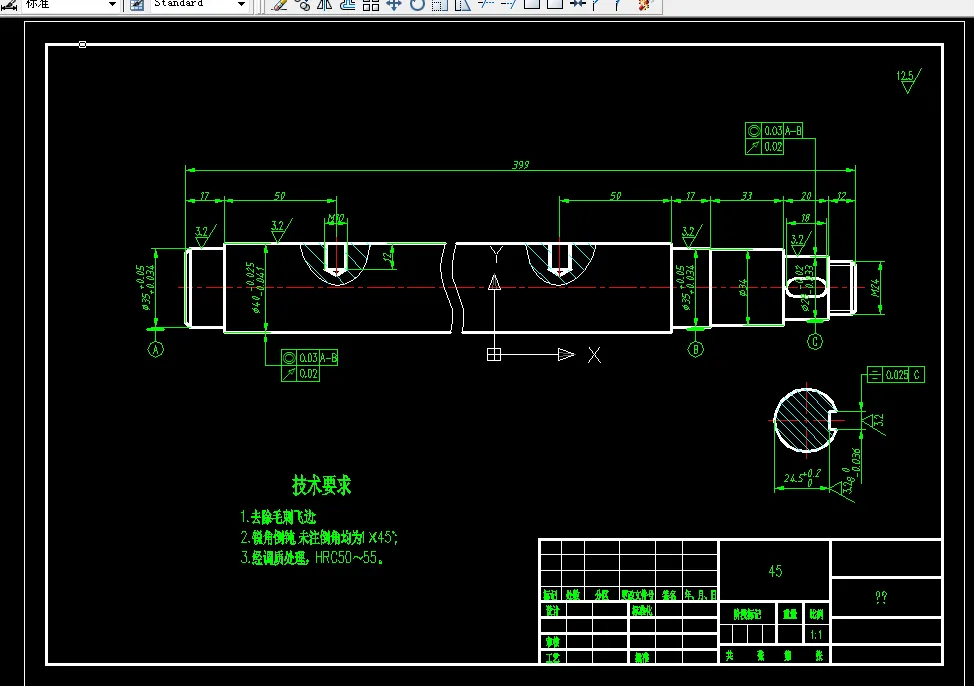Screen dimensions: 974x686
Task: Select the Break tool
Action: [x=555, y=5]
